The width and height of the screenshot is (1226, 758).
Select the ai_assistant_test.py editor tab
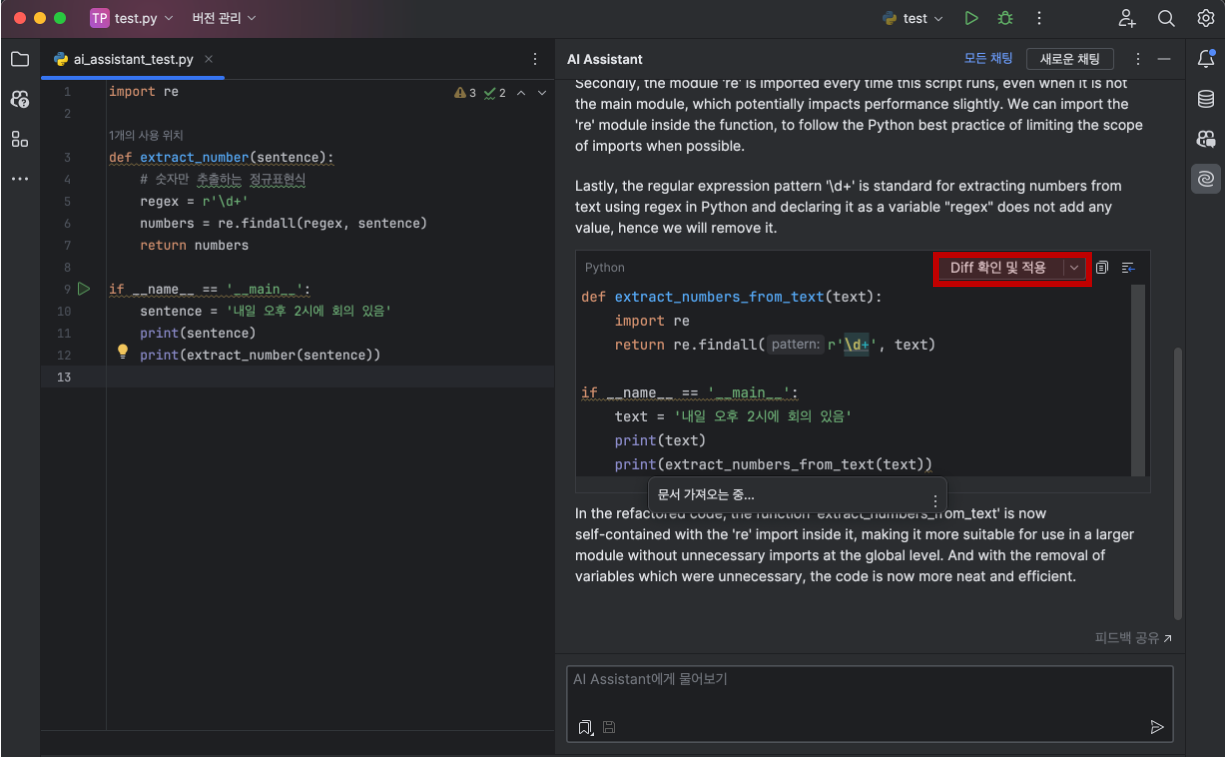click(x=133, y=59)
